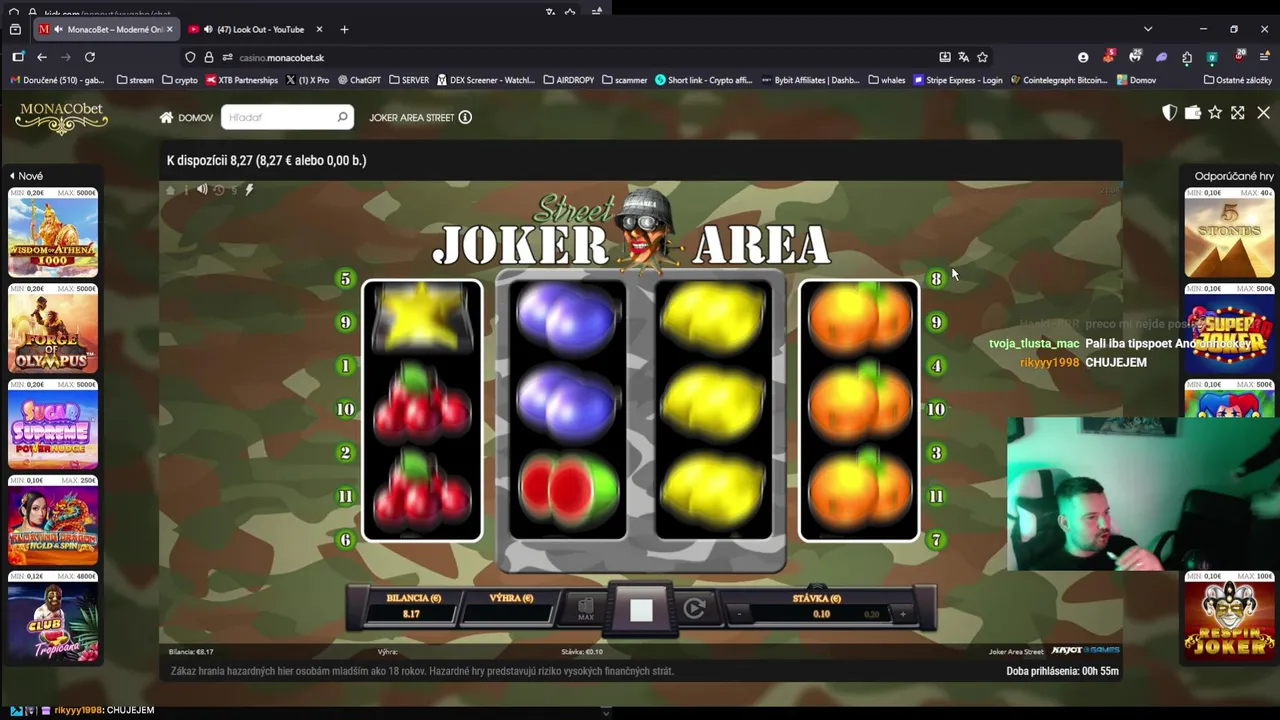Click the translate page icon
1280x720 pixels.
tap(963, 57)
